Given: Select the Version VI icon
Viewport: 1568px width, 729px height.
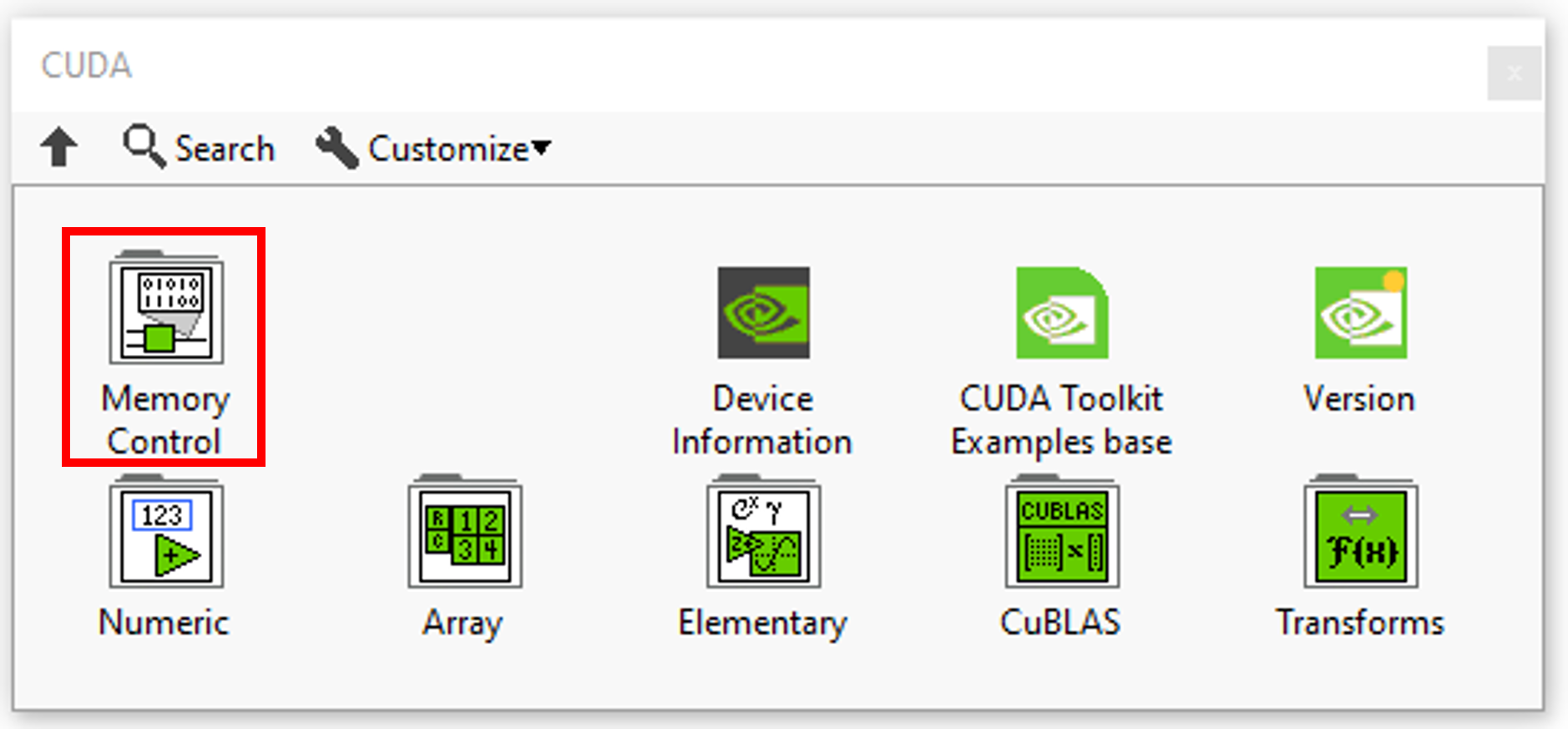Looking at the screenshot, I should [x=1360, y=313].
